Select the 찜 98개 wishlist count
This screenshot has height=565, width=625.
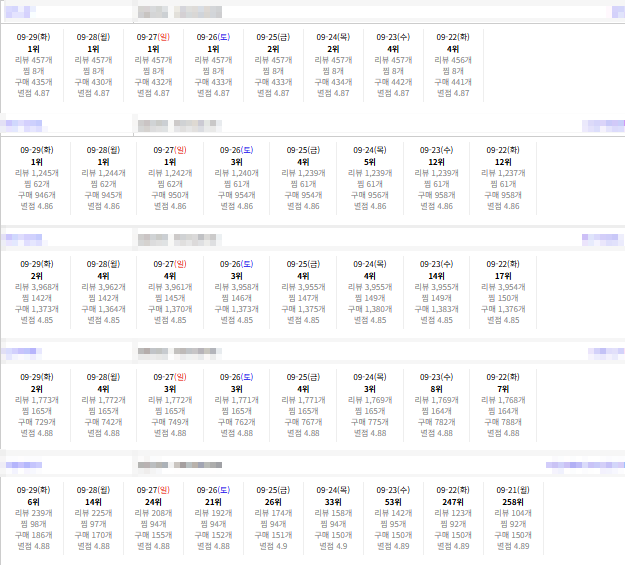33,524
